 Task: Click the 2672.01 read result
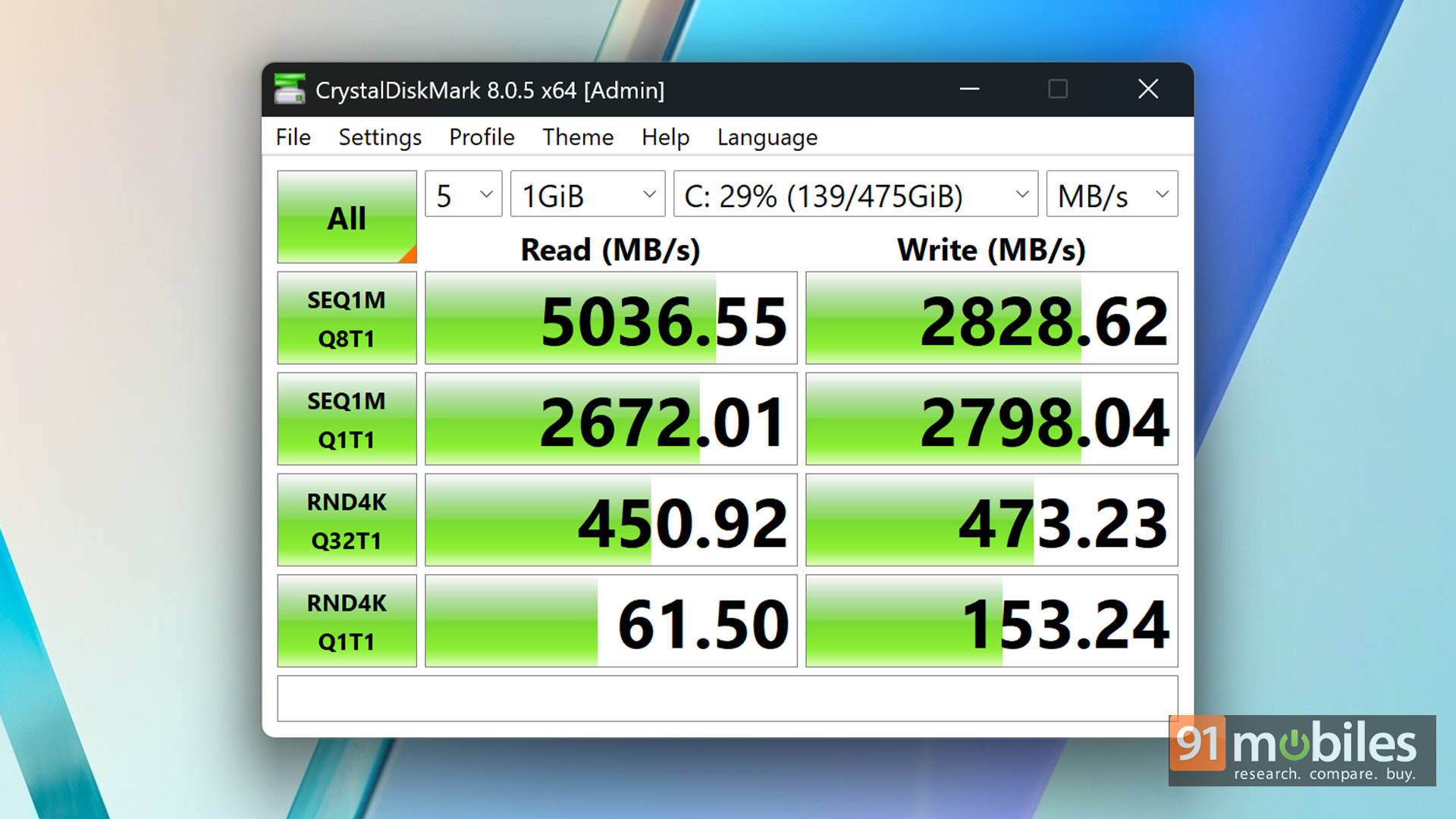[611, 419]
